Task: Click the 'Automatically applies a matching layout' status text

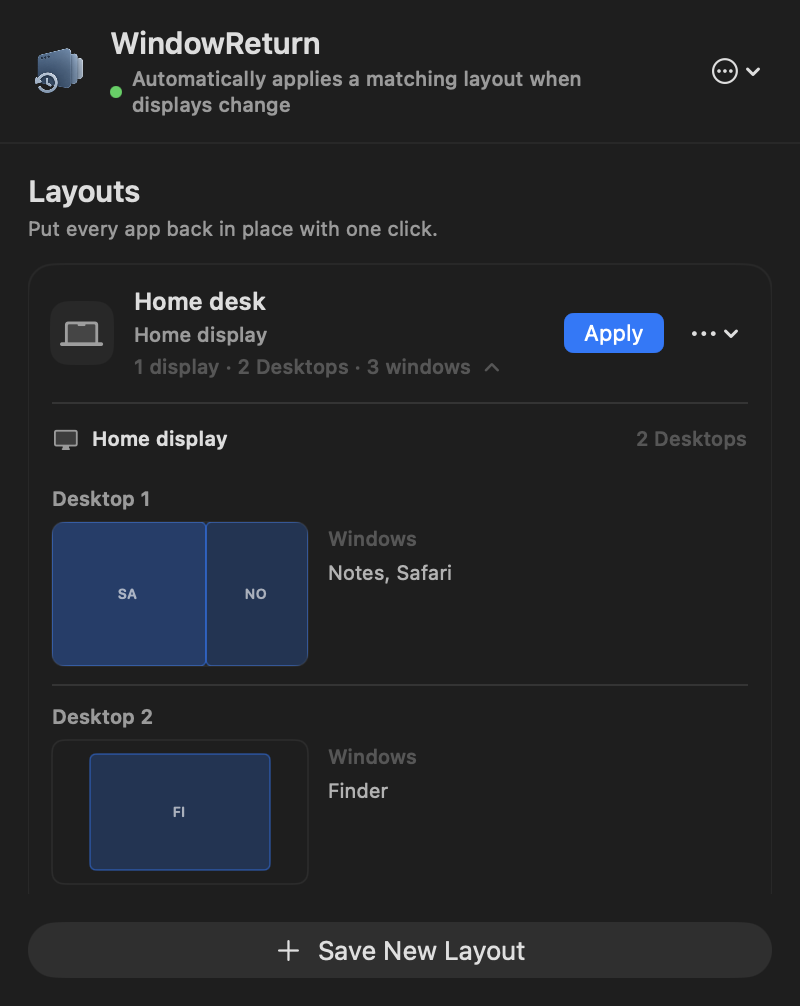Action: pyautogui.click(x=357, y=92)
